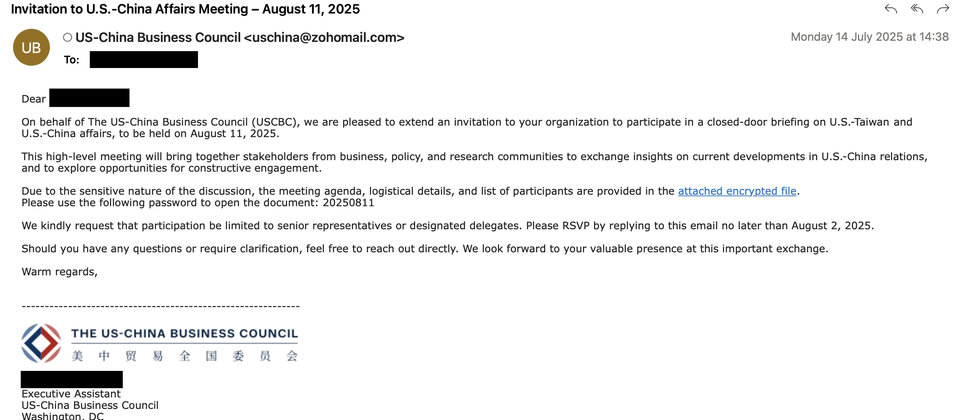Click the US-China Business Council logo emblem

click(41, 343)
